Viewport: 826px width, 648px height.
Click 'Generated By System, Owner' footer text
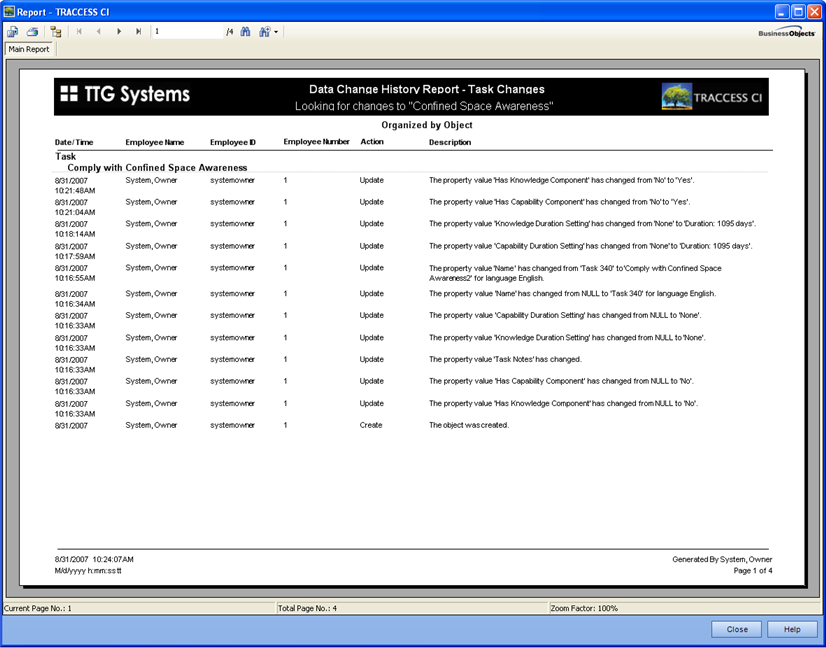pos(722,559)
